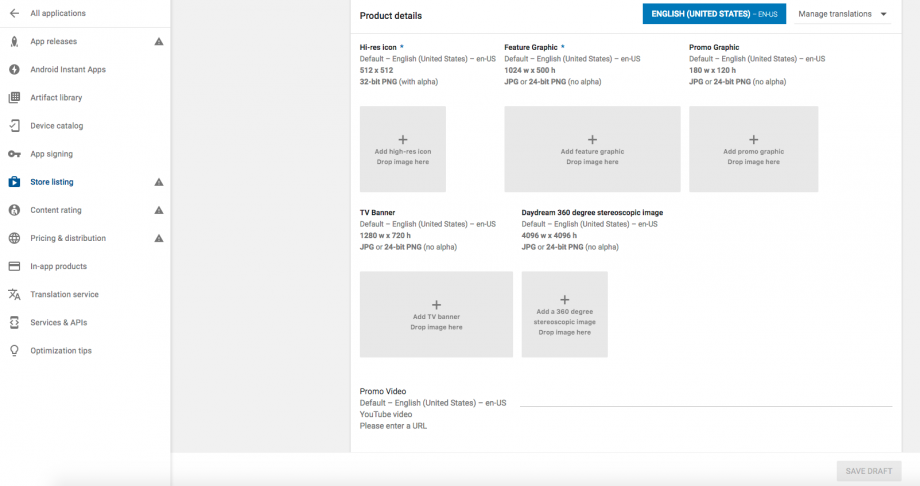
Task: Click the App signing key icon
Action: click(x=14, y=154)
